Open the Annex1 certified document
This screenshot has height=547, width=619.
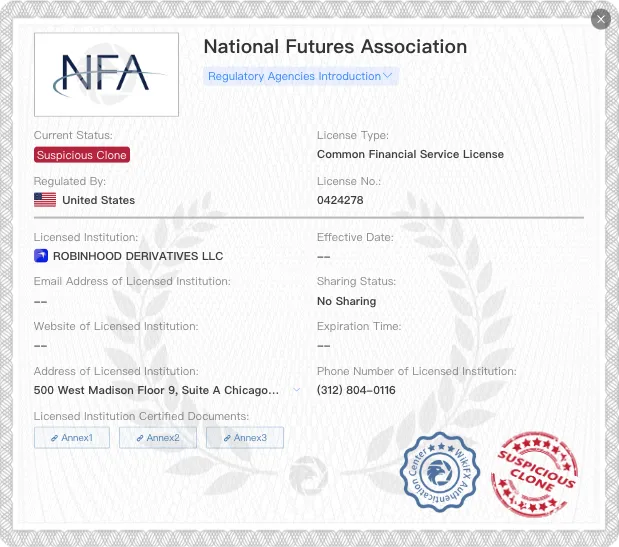tap(72, 438)
